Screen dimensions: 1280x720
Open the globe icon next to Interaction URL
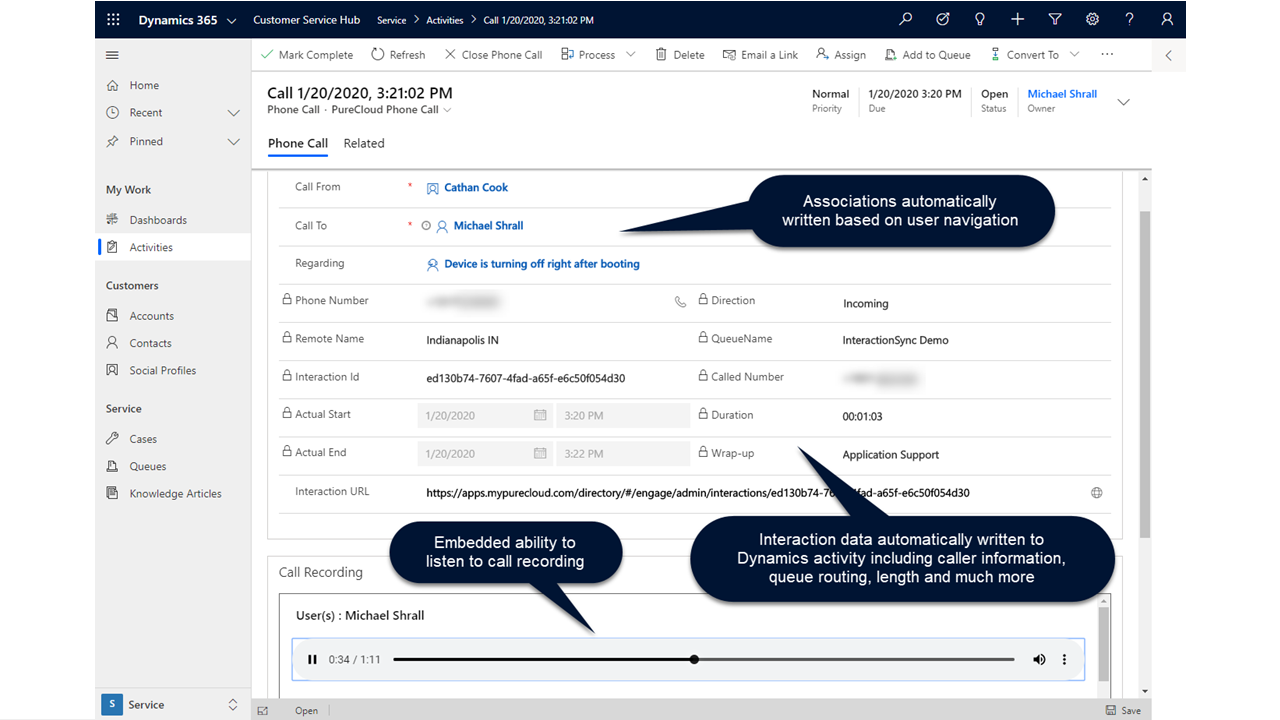(1097, 493)
